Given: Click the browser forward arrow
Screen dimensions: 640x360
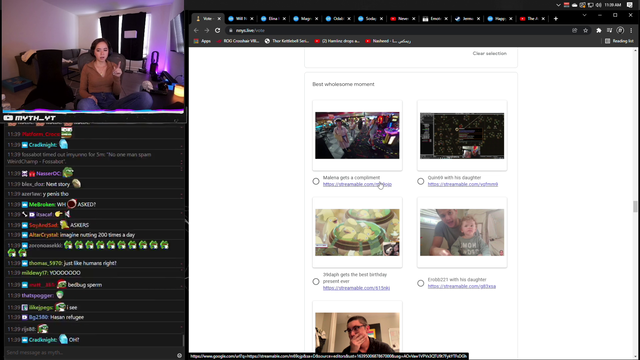Looking at the screenshot, I should point(207,31).
